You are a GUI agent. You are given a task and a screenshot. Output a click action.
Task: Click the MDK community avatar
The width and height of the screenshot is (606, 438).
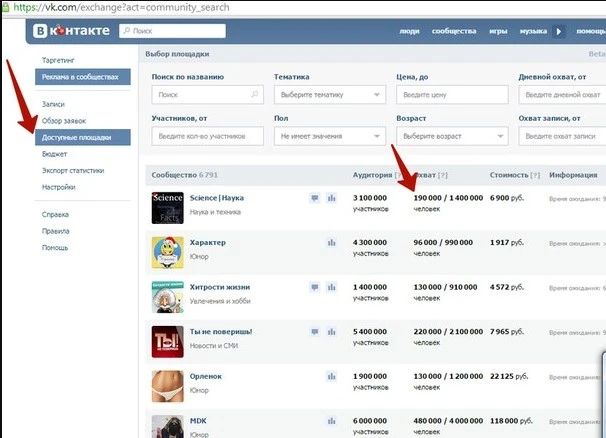pyautogui.click(x=167, y=426)
